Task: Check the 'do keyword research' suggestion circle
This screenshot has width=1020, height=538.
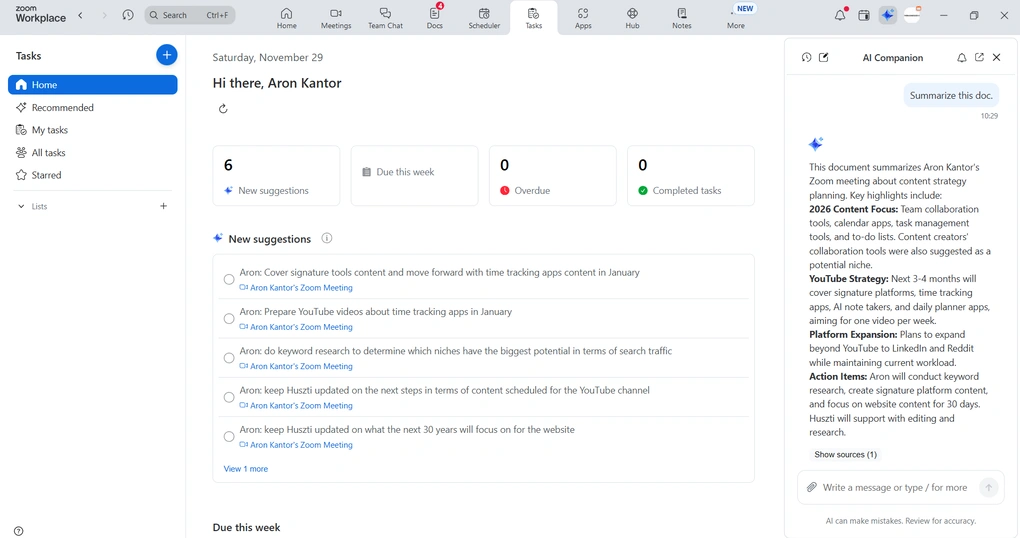Action: 229,358
